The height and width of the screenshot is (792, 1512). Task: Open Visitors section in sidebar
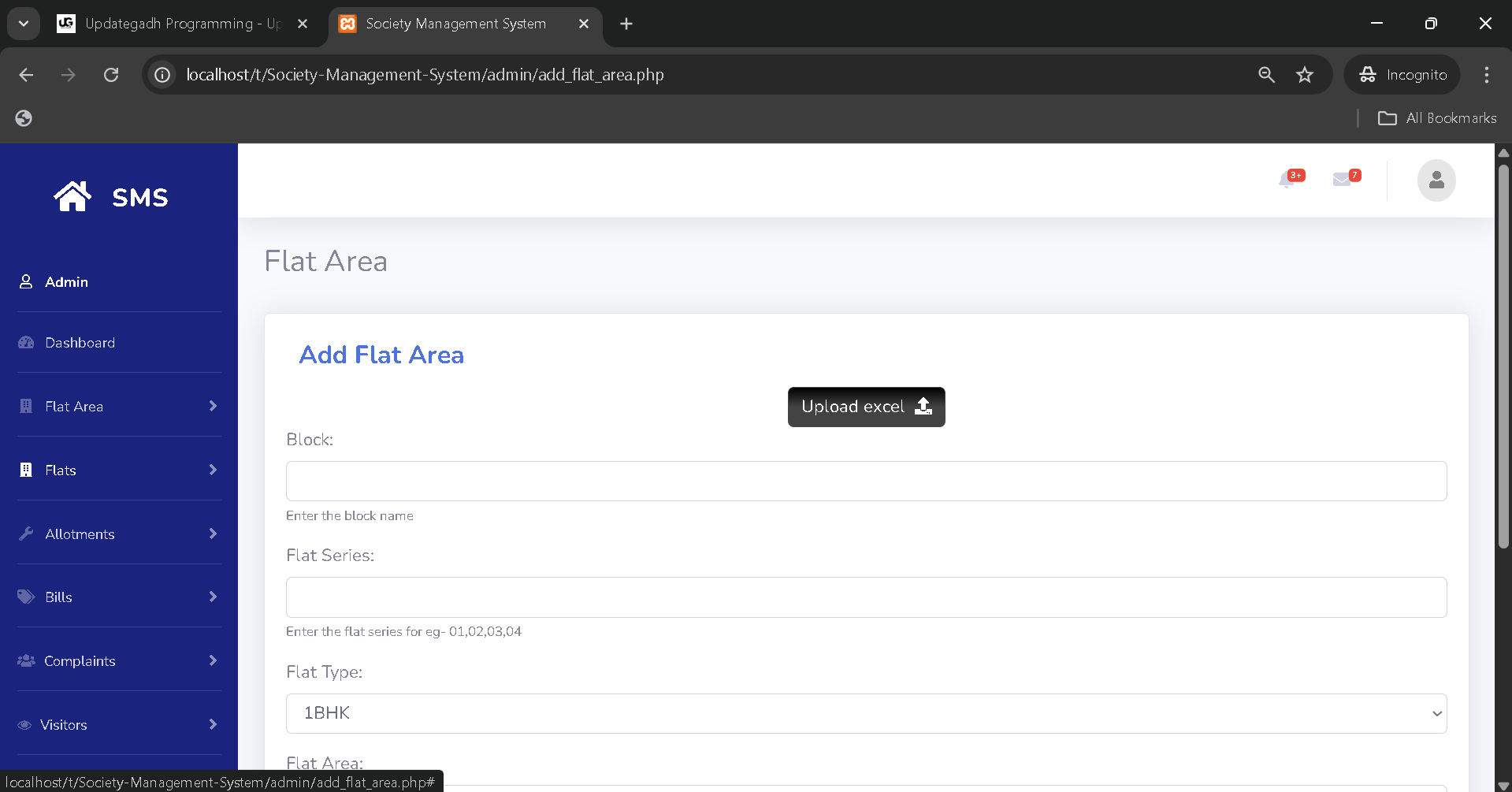coord(118,725)
